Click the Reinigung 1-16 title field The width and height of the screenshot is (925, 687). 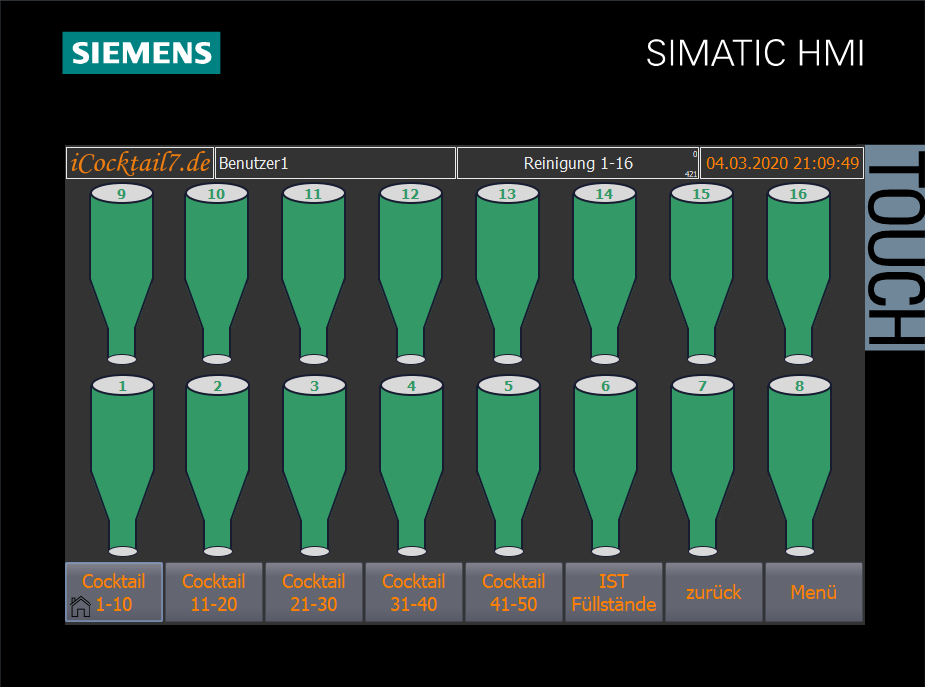tap(578, 163)
